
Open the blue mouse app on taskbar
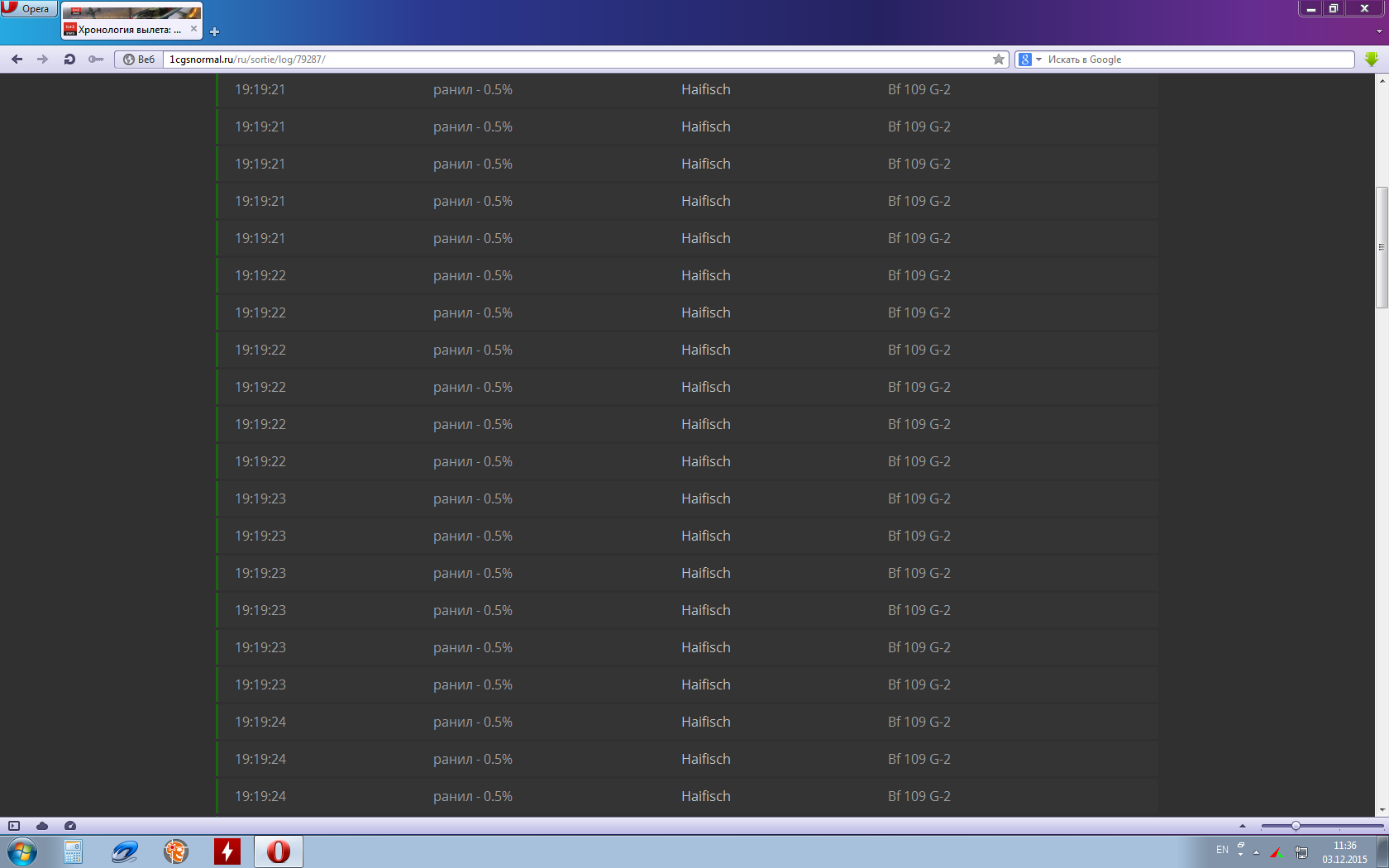coord(125,851)
